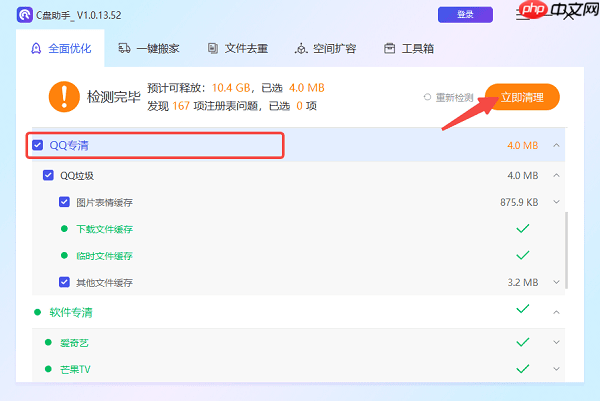Switch to the 全面优化 tab
This screenshot has height=401, width=600.
pyautogui.click(x=60, y=48)
